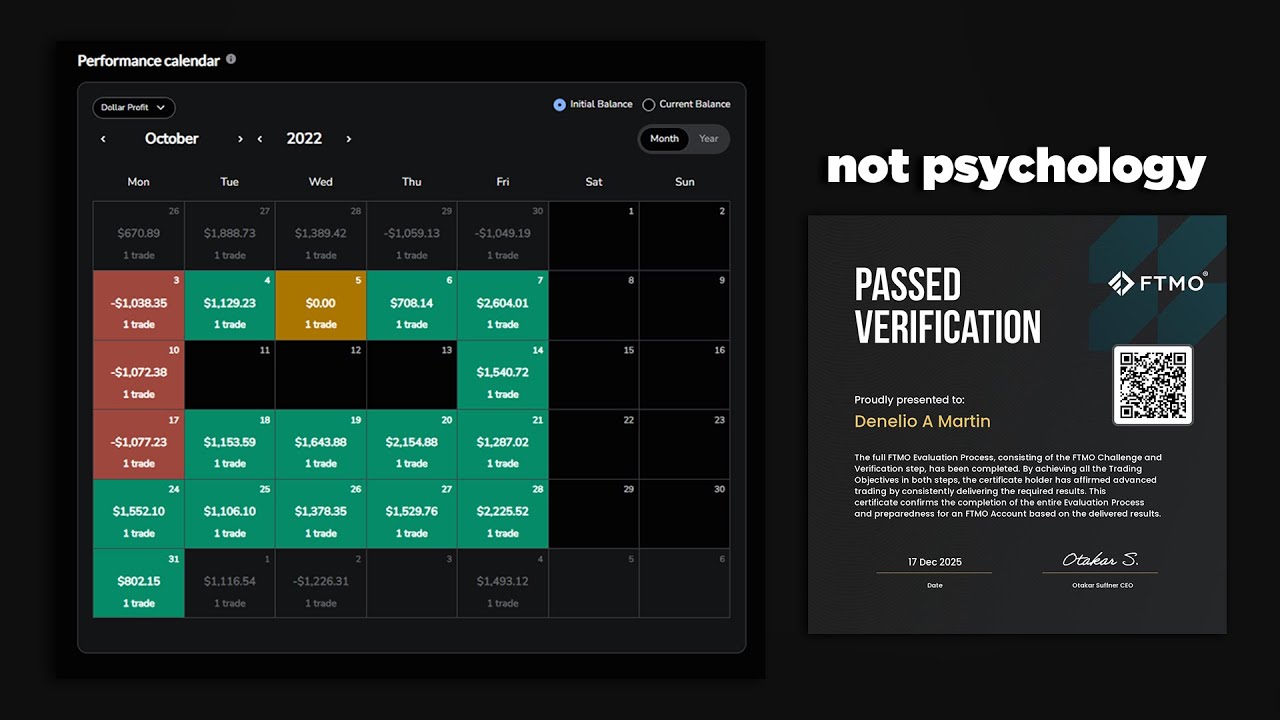Switch to the Year view
The image size is (1280, 720).
pyautogui.click(x=709, y=139)
